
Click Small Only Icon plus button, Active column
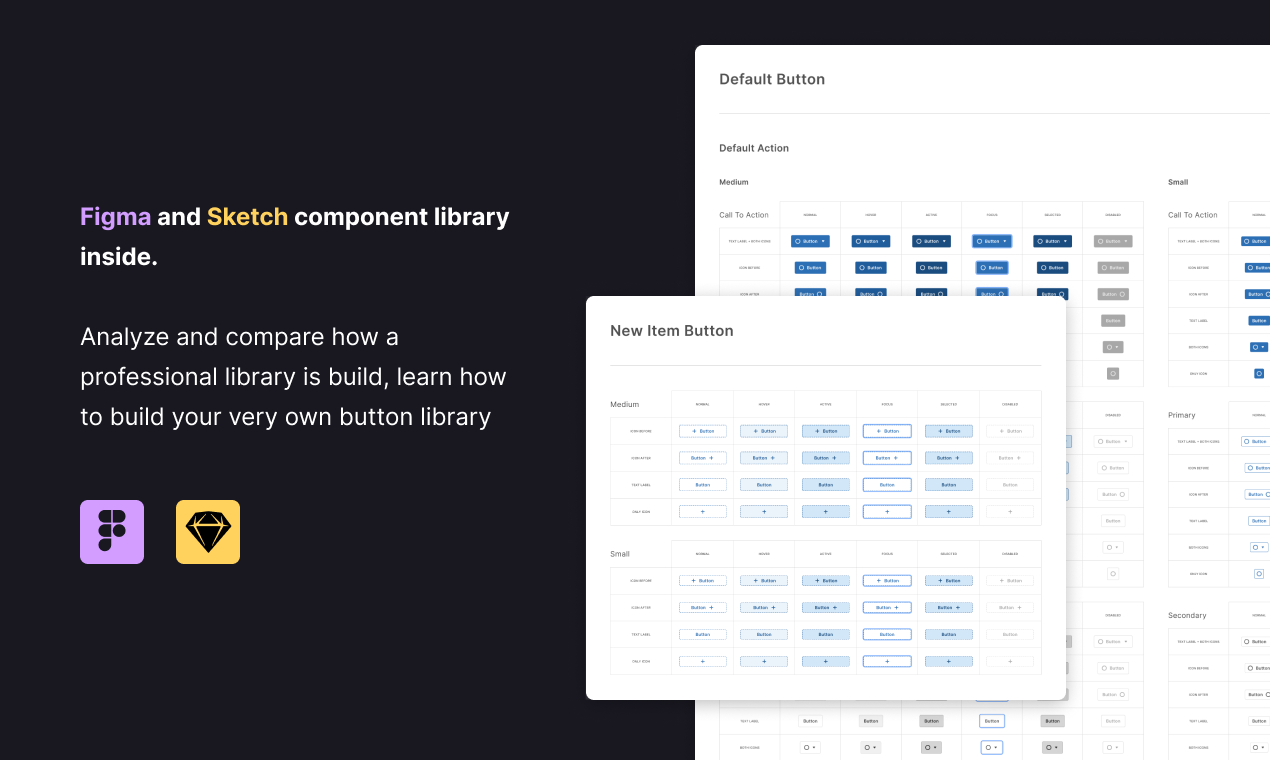click(826, 661)
